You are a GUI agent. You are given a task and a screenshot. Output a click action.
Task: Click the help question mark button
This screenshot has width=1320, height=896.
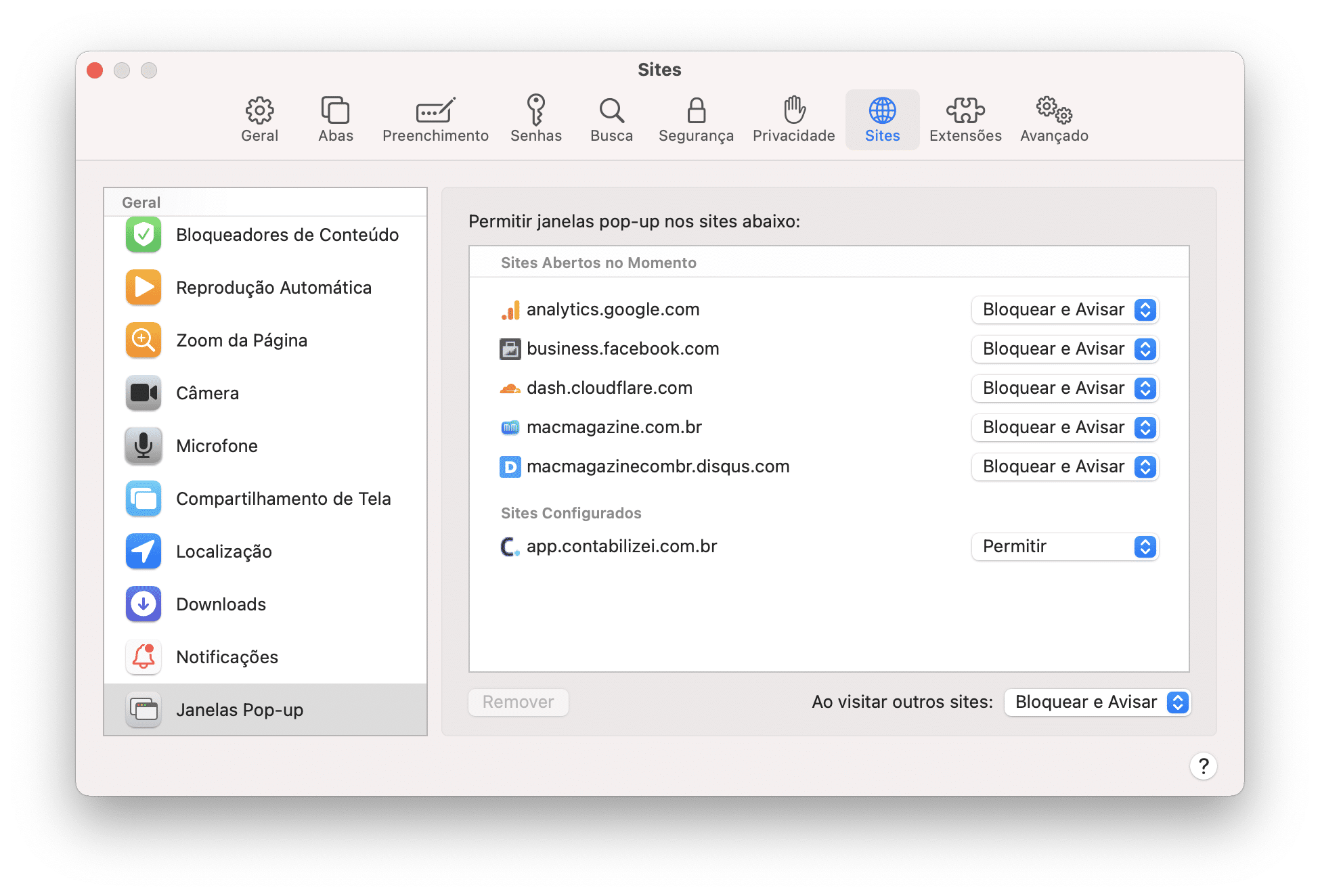[x=1203, y=765]
